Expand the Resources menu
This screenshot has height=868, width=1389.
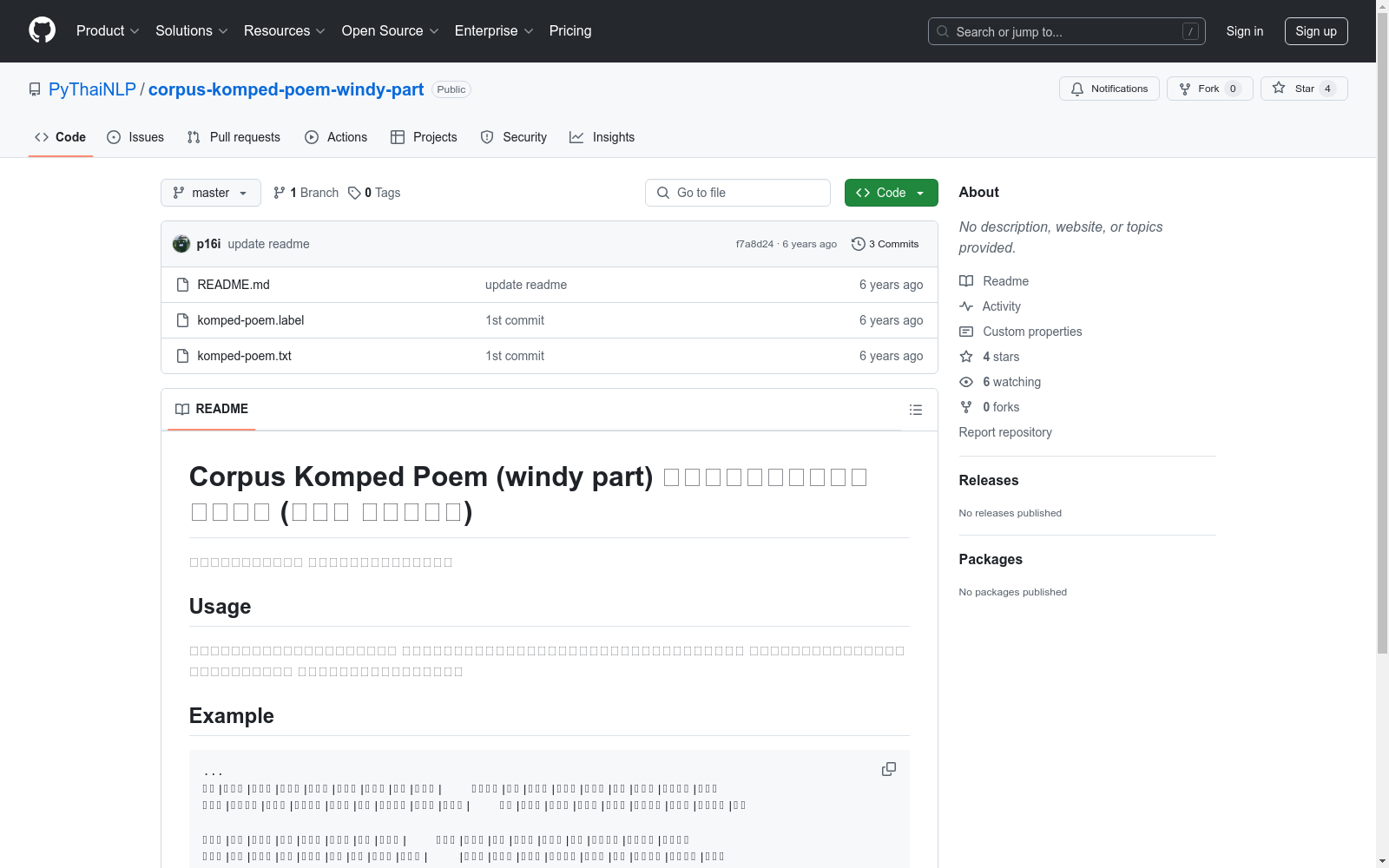pyautogui.click(x=285, y=30)
